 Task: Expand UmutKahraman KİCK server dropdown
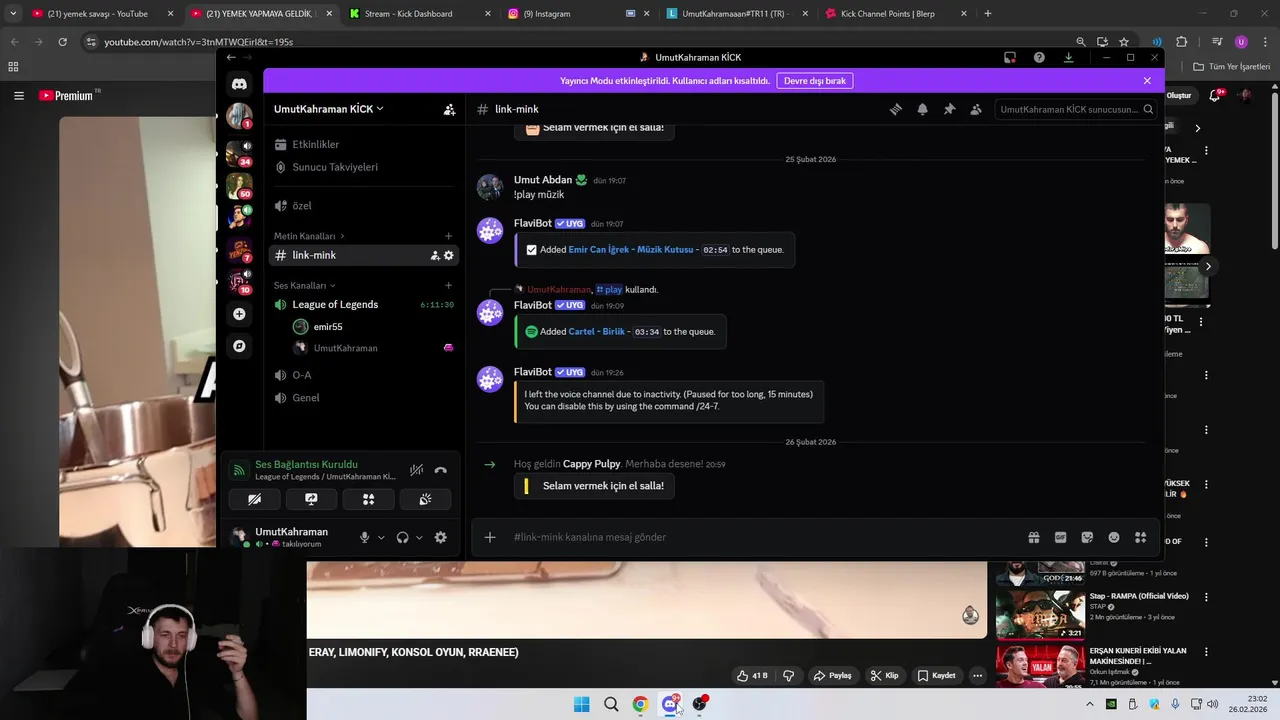point(329,109)
